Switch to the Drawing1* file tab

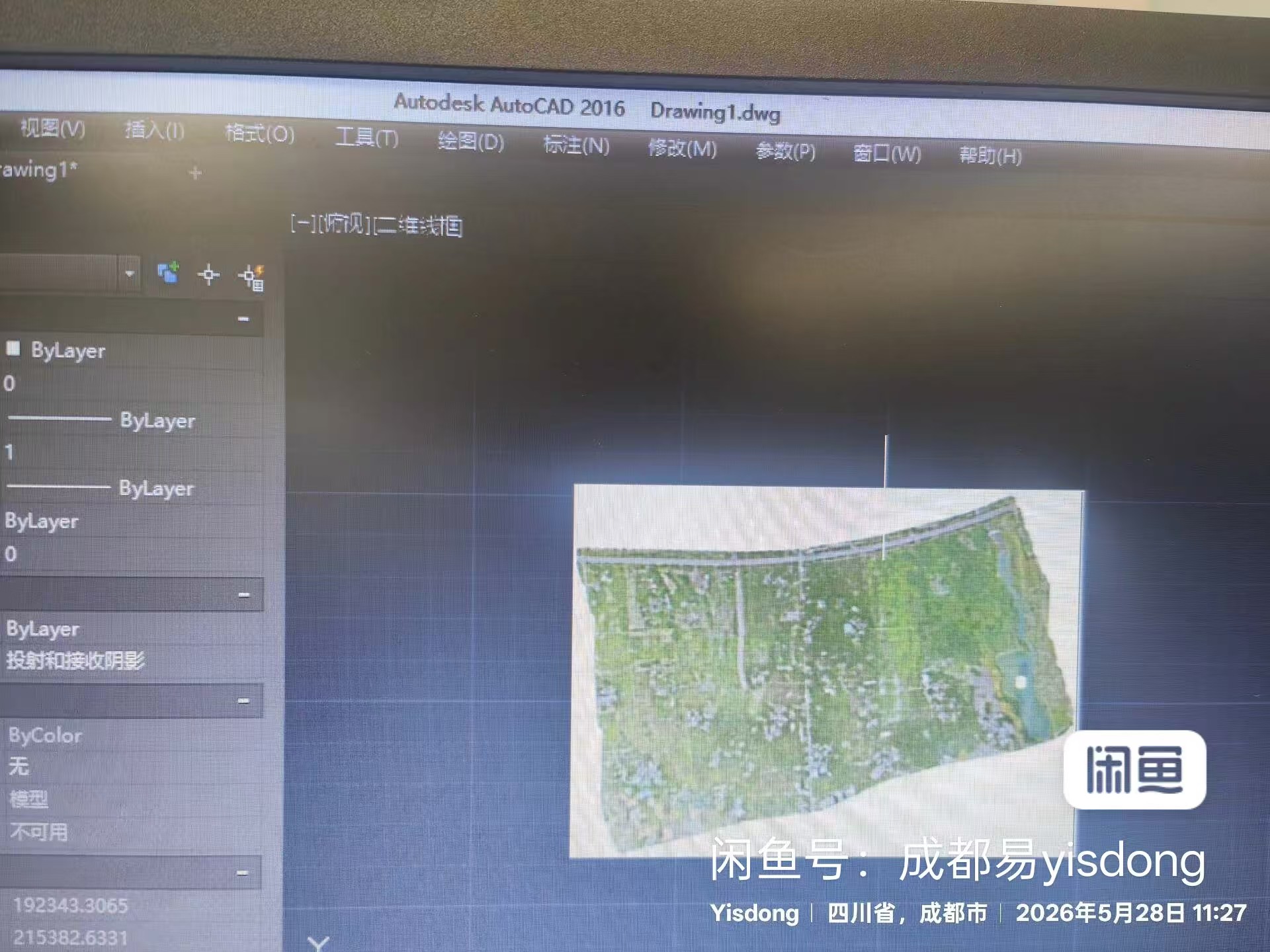(38, 169)
